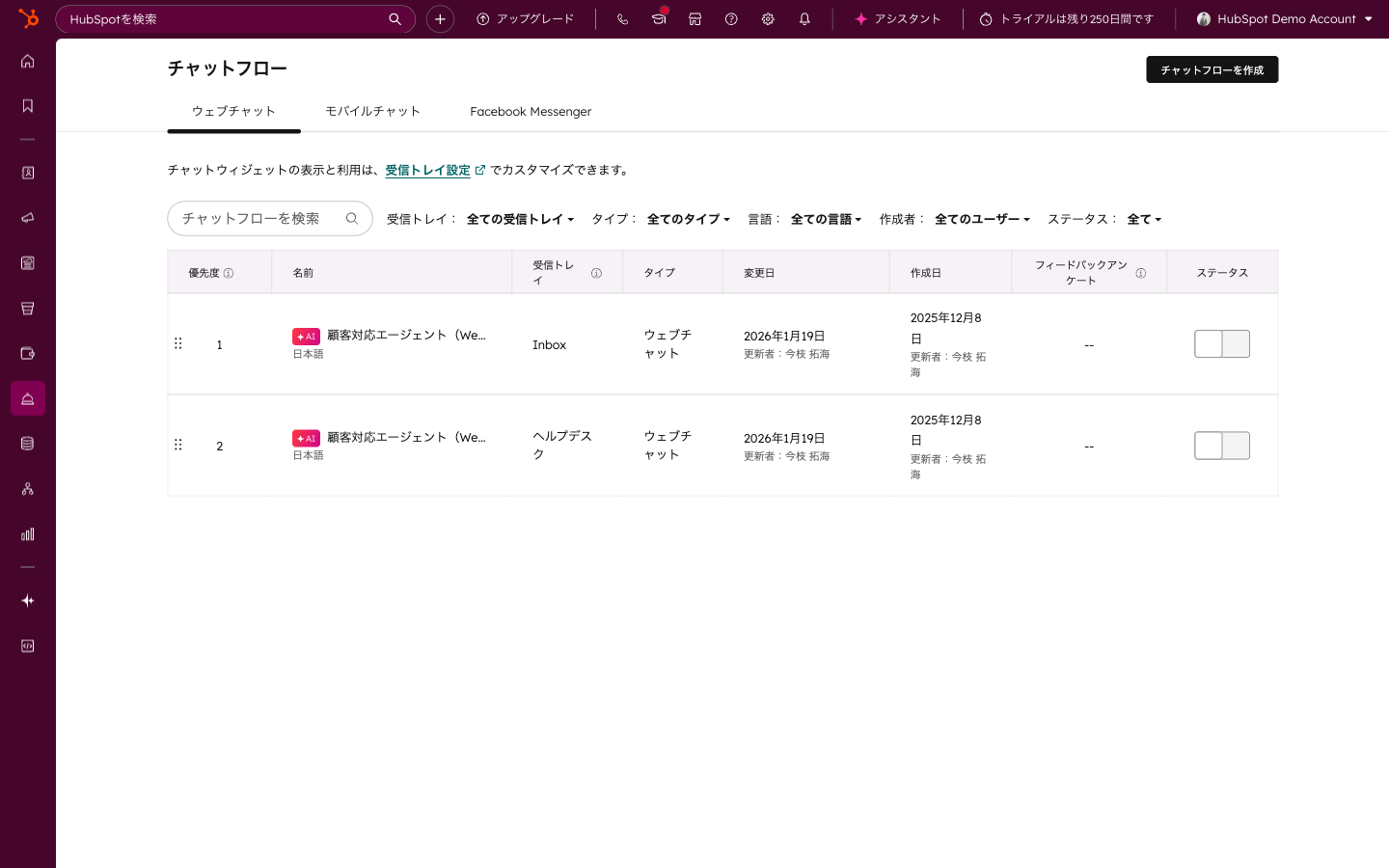This screenshot has height=868, width=1389.
Task: Click the チャットフローを作成 button
Action: pos(1212,70)
